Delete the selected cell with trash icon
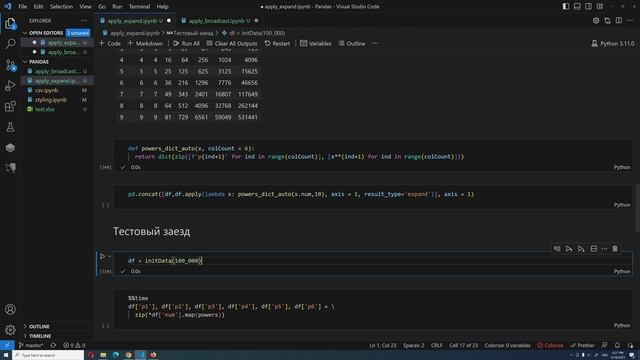This screenshot has height=360, width=640. coord(615,249)
